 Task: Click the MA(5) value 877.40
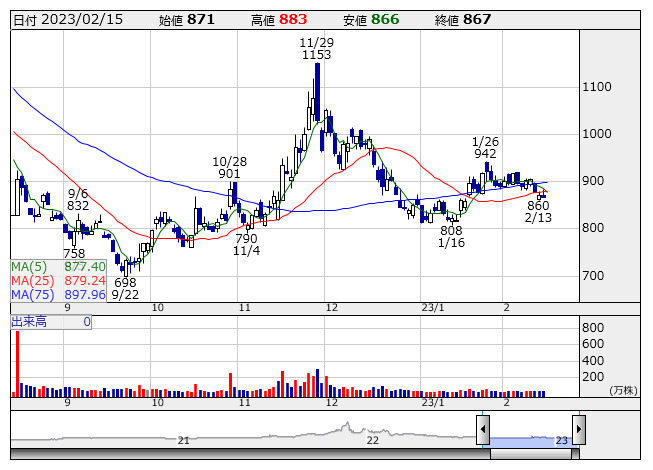click(x=85, y=266)
